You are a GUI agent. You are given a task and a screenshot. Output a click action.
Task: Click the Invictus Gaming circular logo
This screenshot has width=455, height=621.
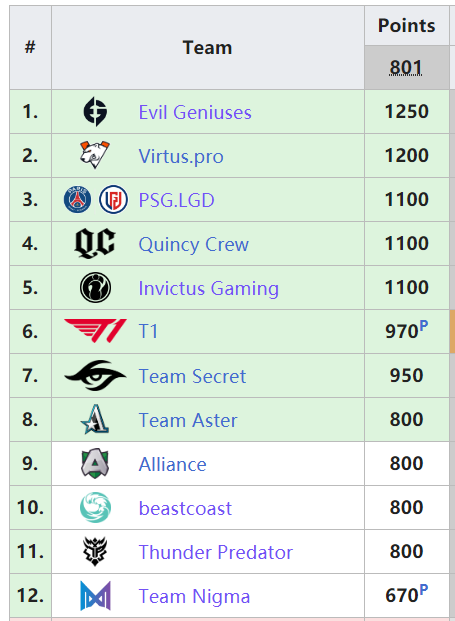point(95,288)
